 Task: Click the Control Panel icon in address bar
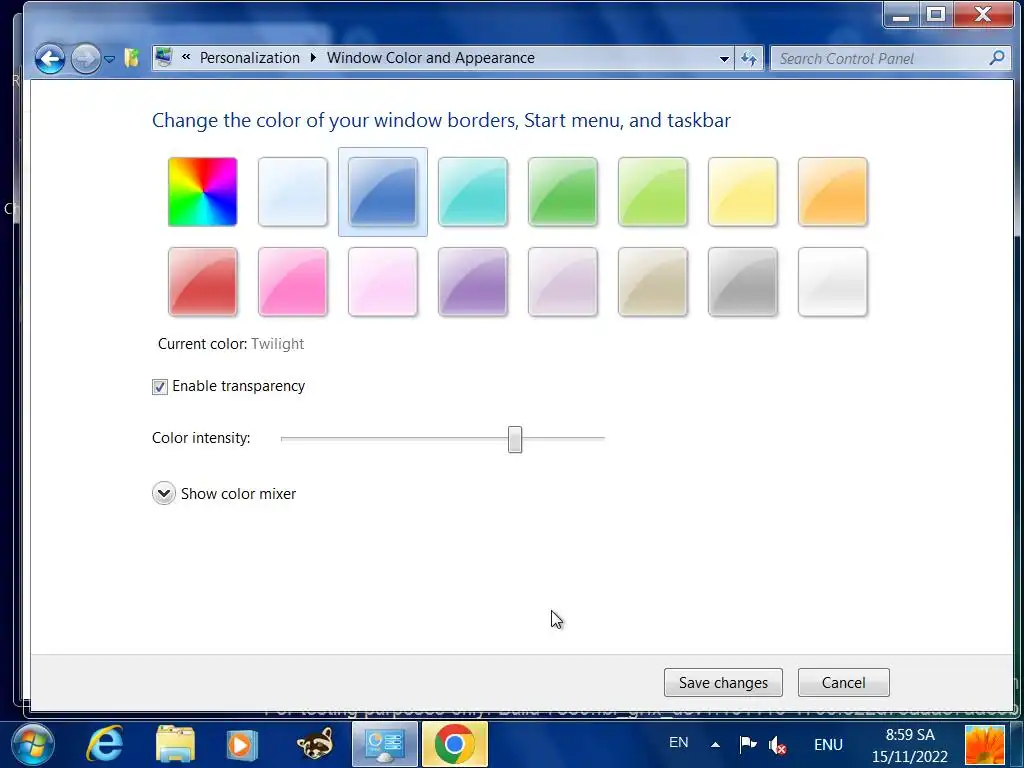164,57
